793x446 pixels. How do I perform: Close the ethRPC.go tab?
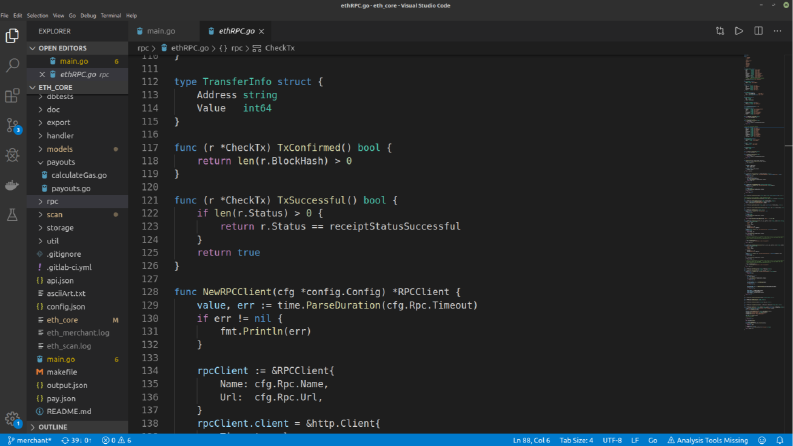tap(261, 31)
